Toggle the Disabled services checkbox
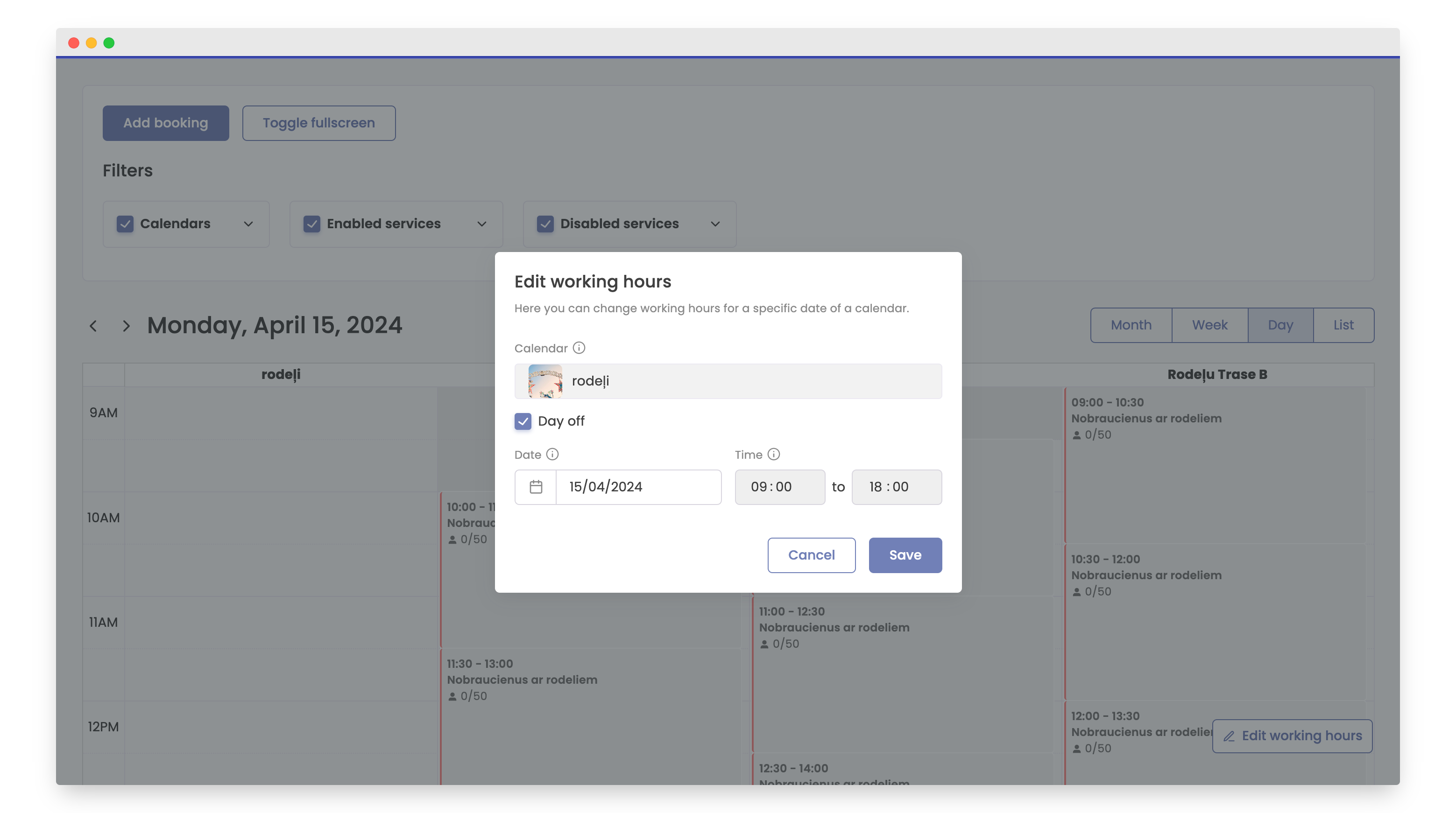 pos(545,224)
